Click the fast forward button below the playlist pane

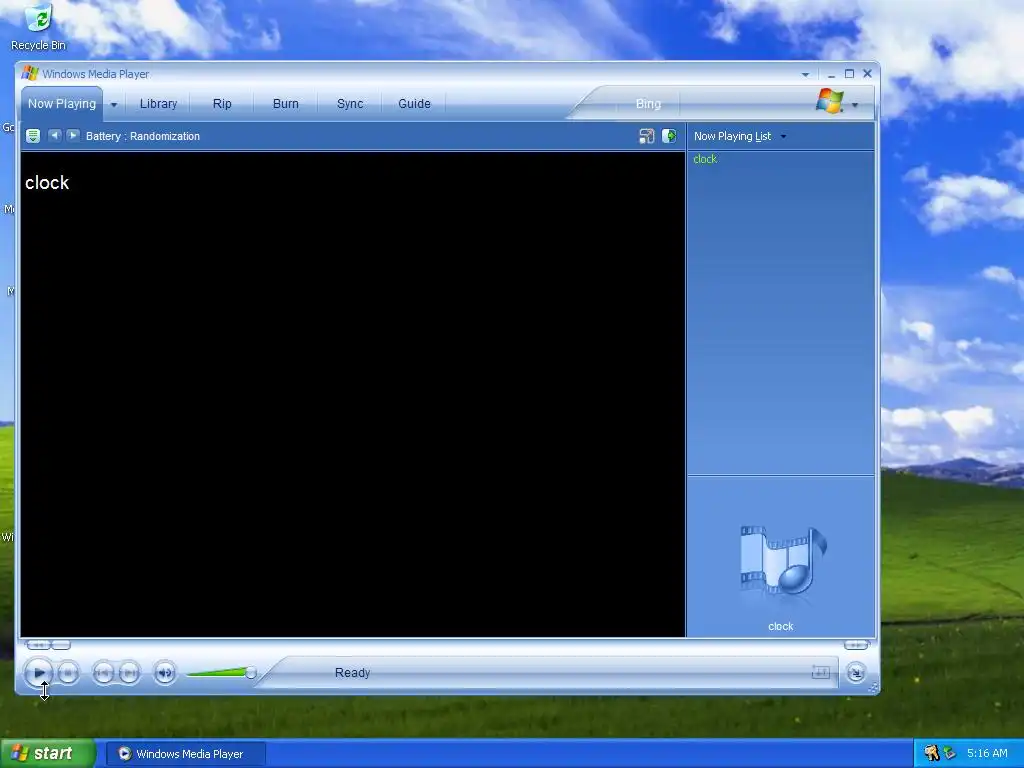pos(856,645)
